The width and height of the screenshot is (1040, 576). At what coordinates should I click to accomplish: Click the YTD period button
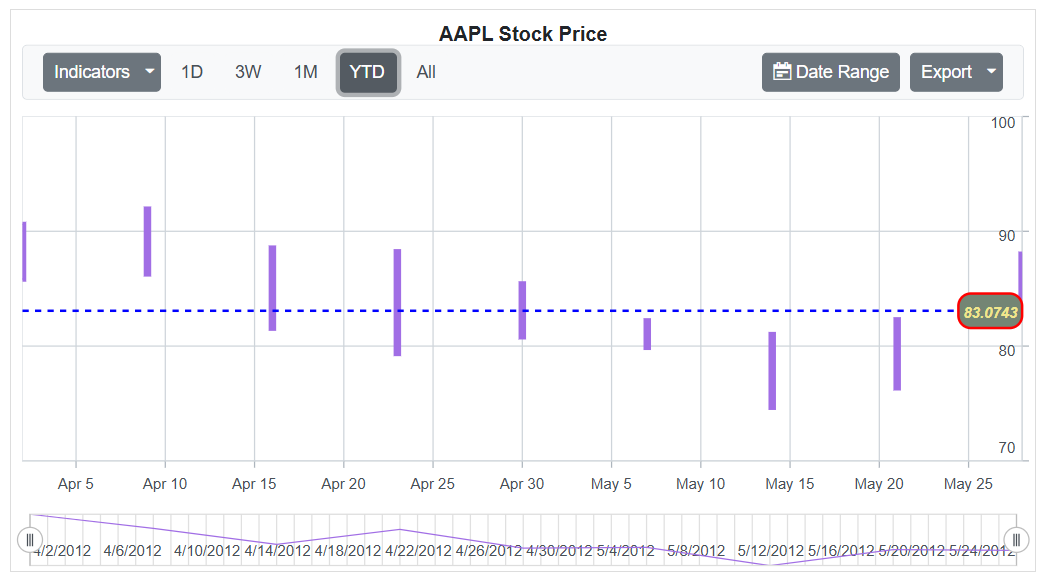pyautogui.click(x=368, y=72)
